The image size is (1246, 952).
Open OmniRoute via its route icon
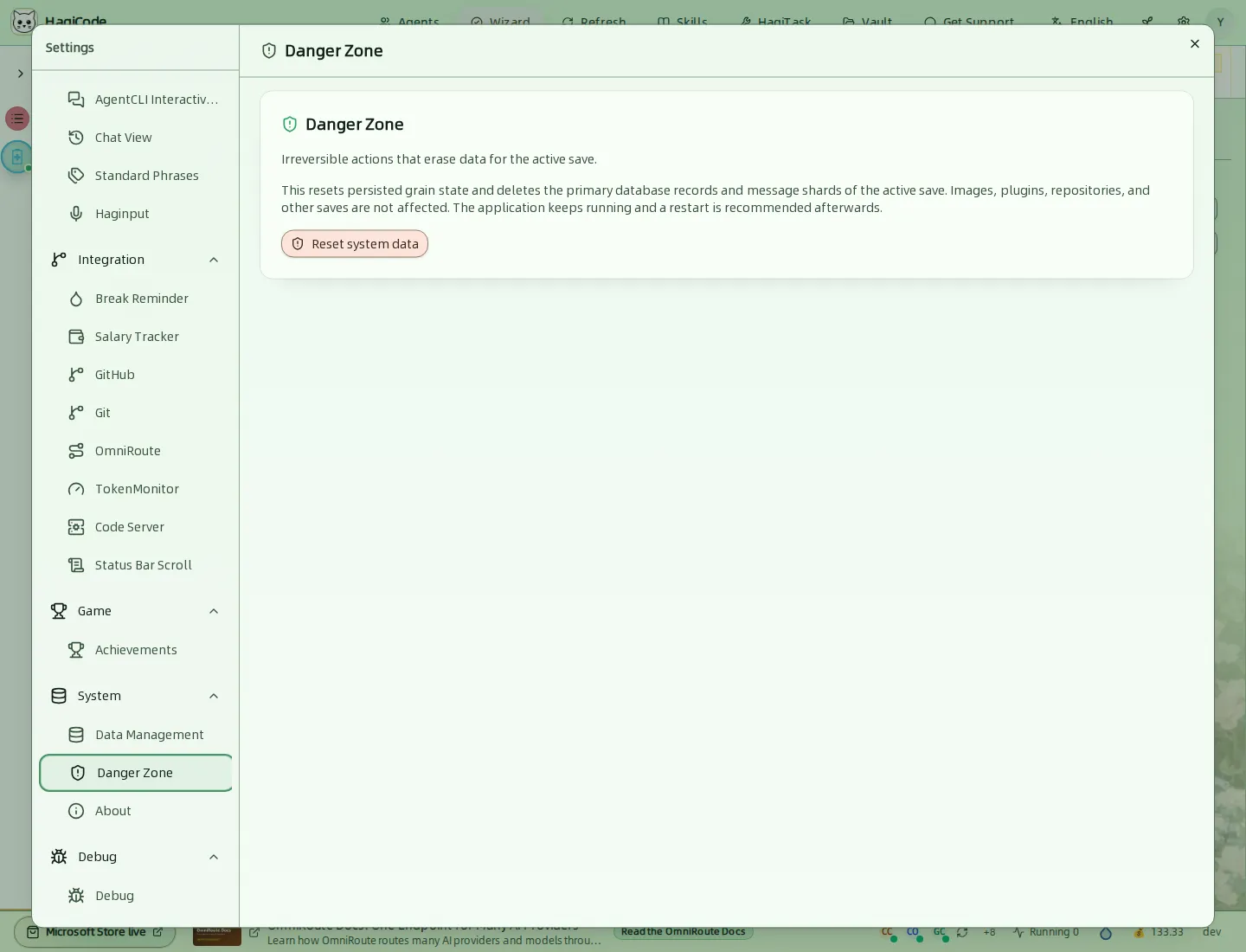tap(76, 451)
